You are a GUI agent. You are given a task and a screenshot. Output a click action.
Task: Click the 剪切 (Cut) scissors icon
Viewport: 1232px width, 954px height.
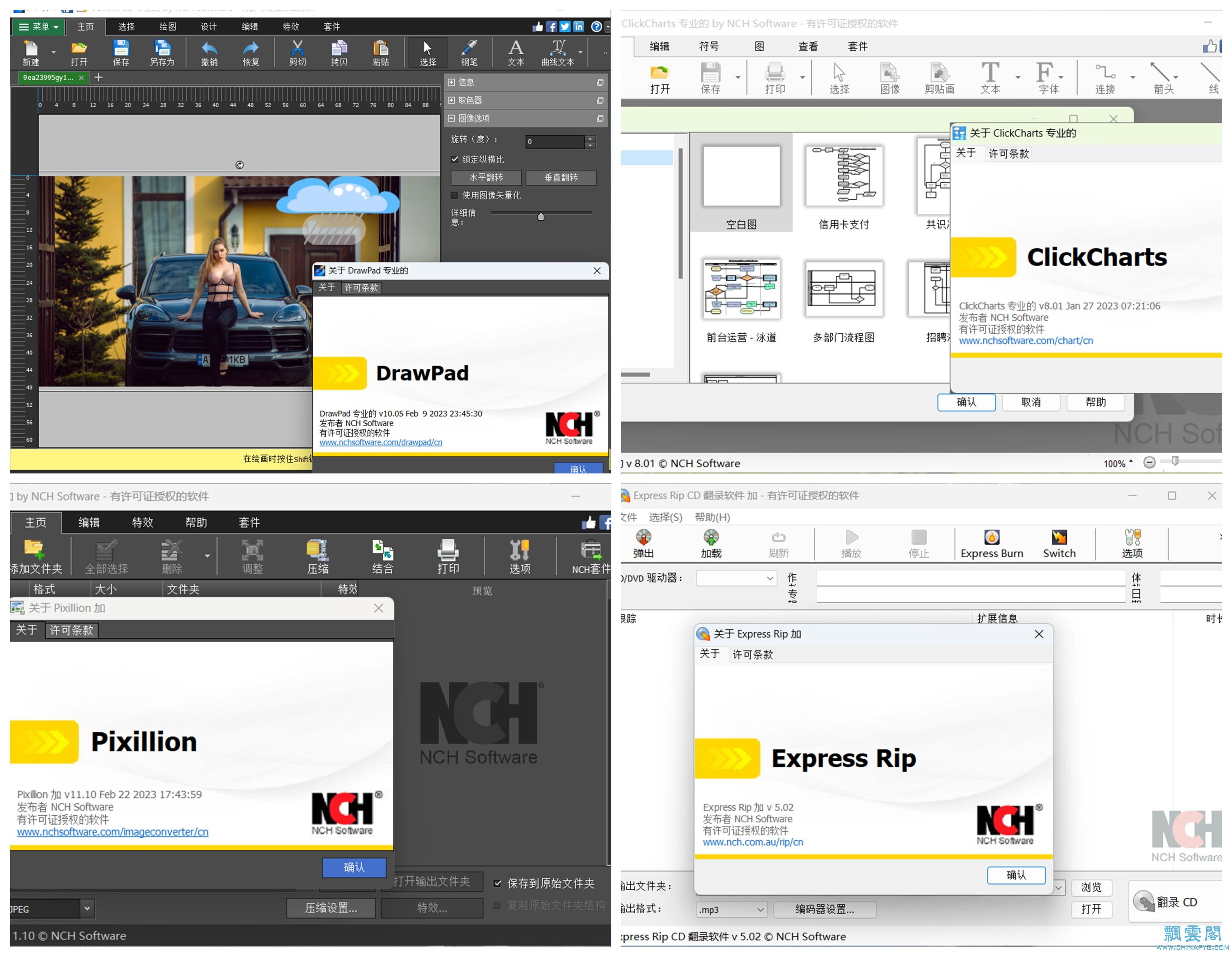[297, 53]
